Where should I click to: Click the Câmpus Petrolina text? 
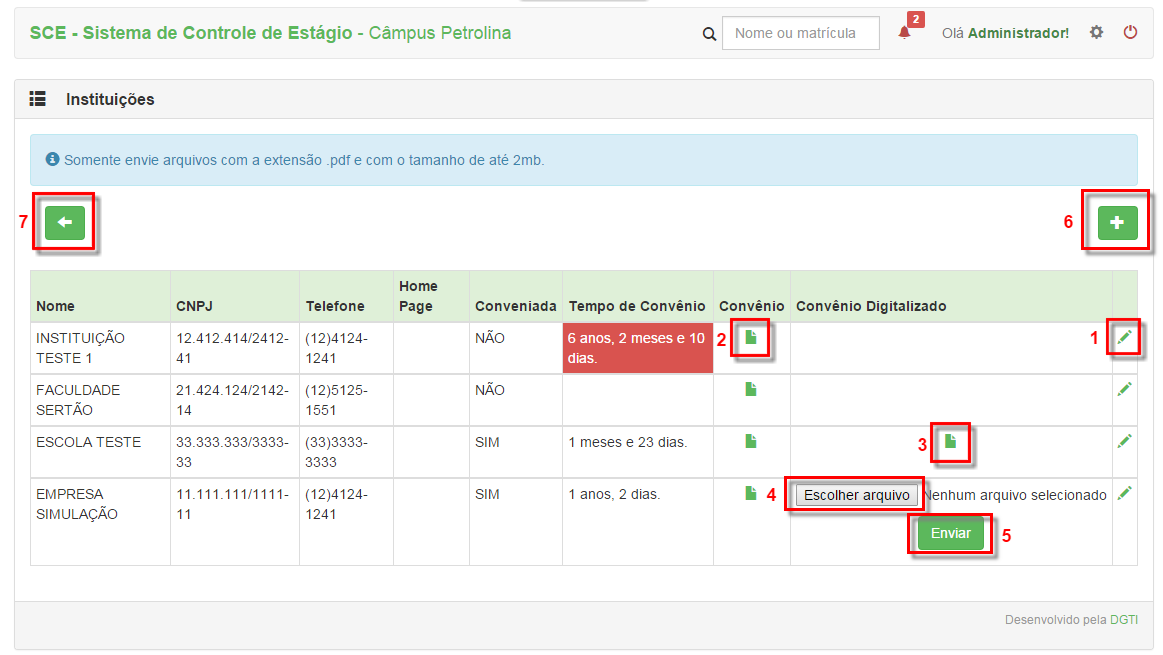click(x=440, y=33)
